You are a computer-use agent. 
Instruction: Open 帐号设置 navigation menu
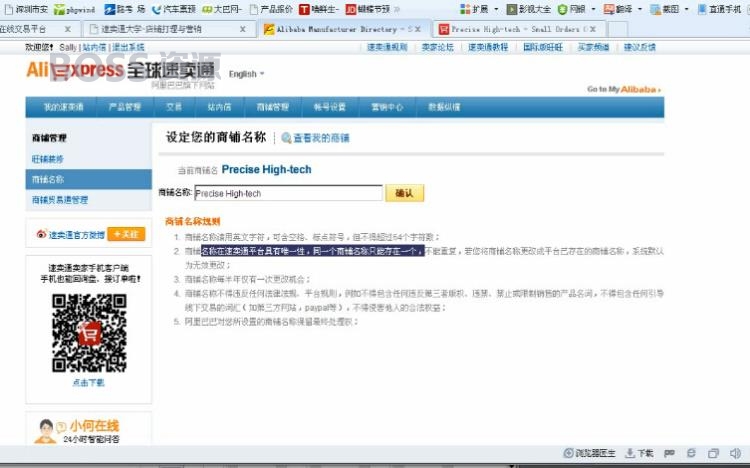click(x=330, y=107)
